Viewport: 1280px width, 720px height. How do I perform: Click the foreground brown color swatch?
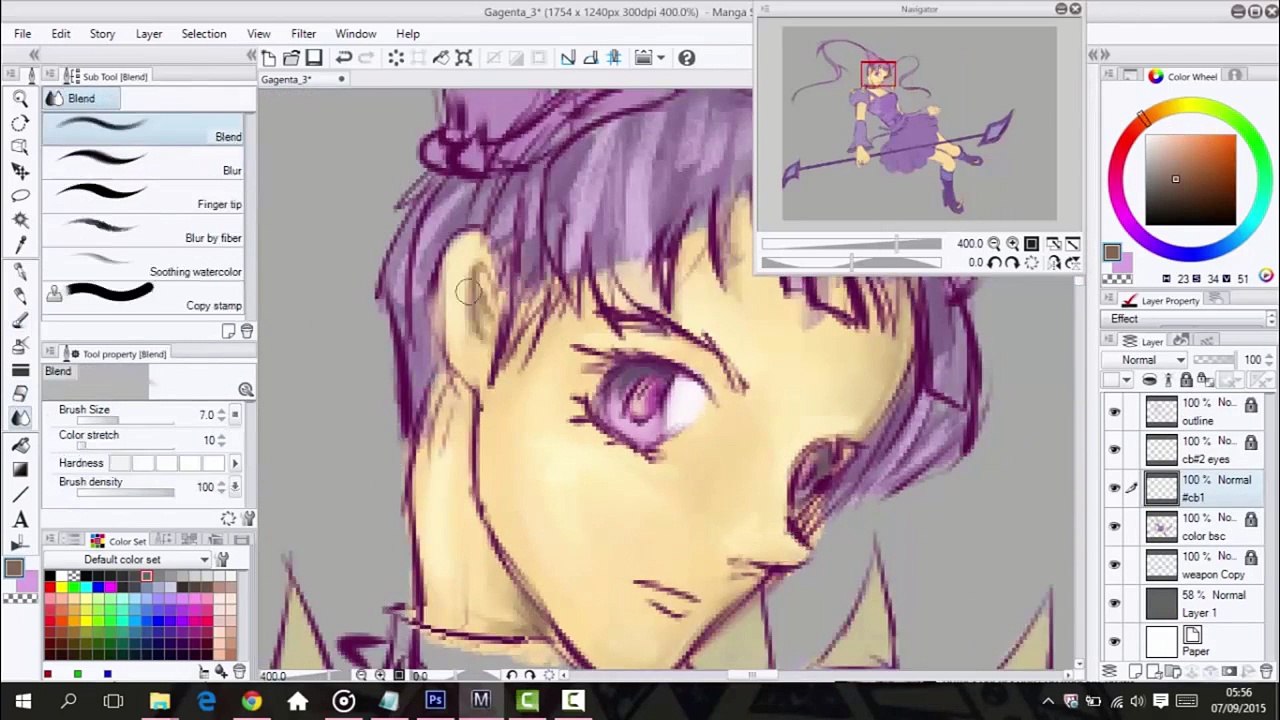point(13,569)
